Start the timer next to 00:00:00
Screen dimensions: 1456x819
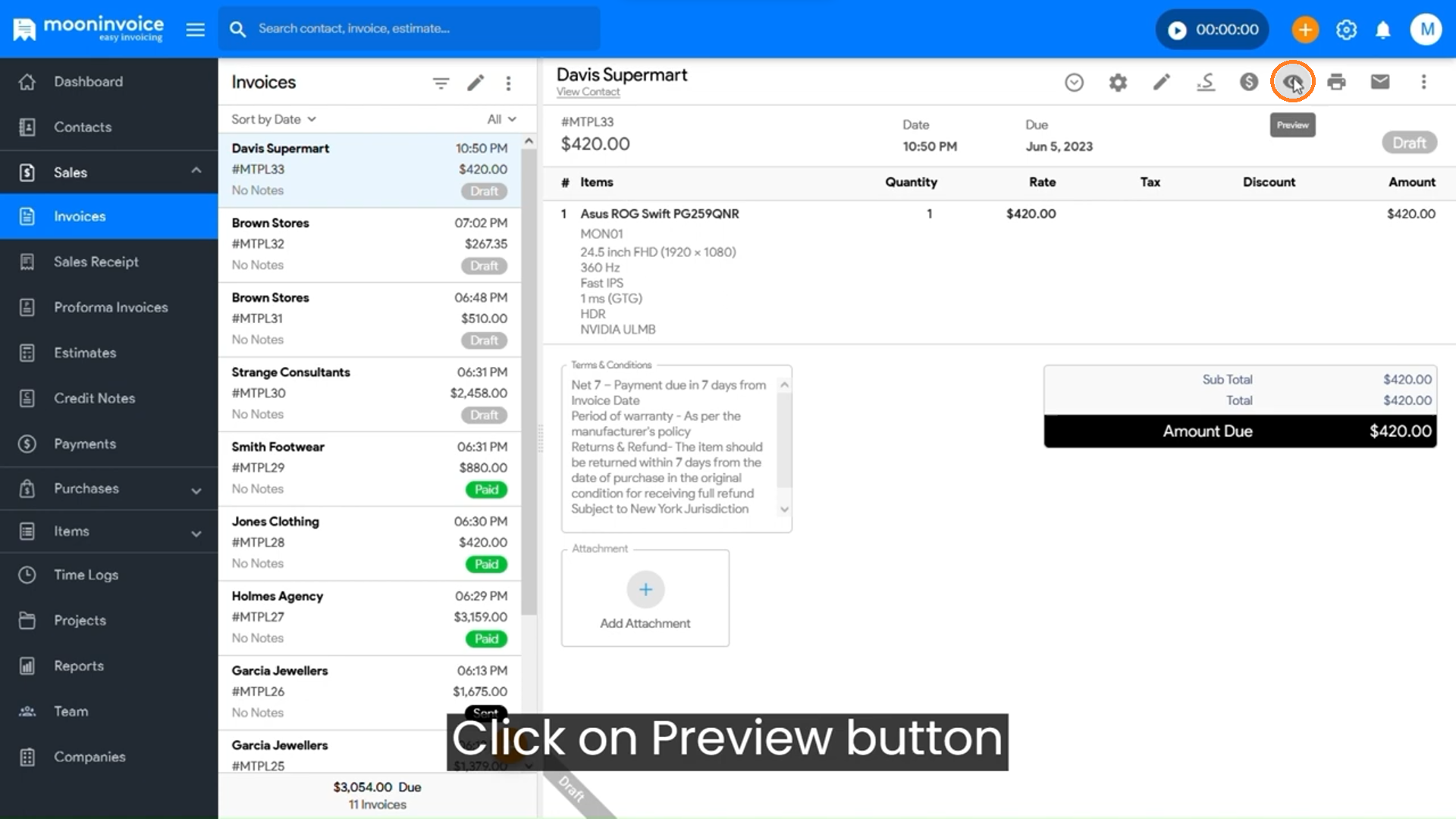pos(1176,30)
